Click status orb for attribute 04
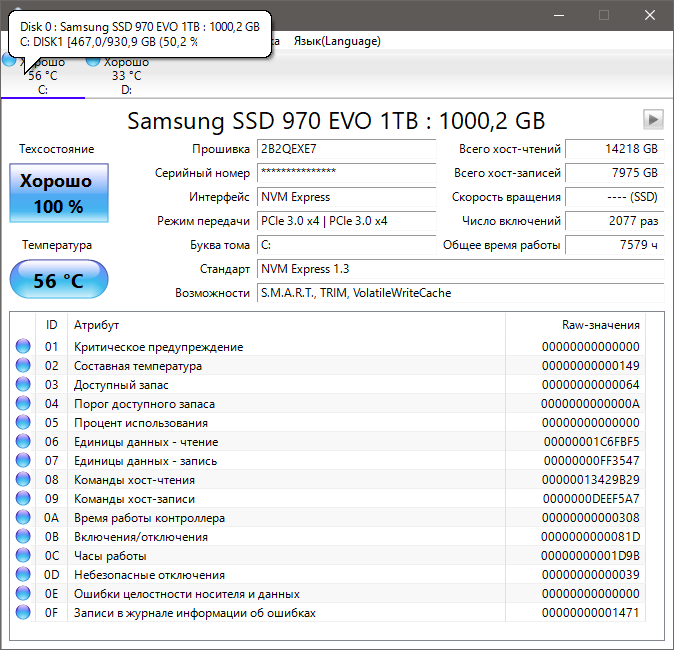This screenshot has height=650, width=674. coord(23,403)
